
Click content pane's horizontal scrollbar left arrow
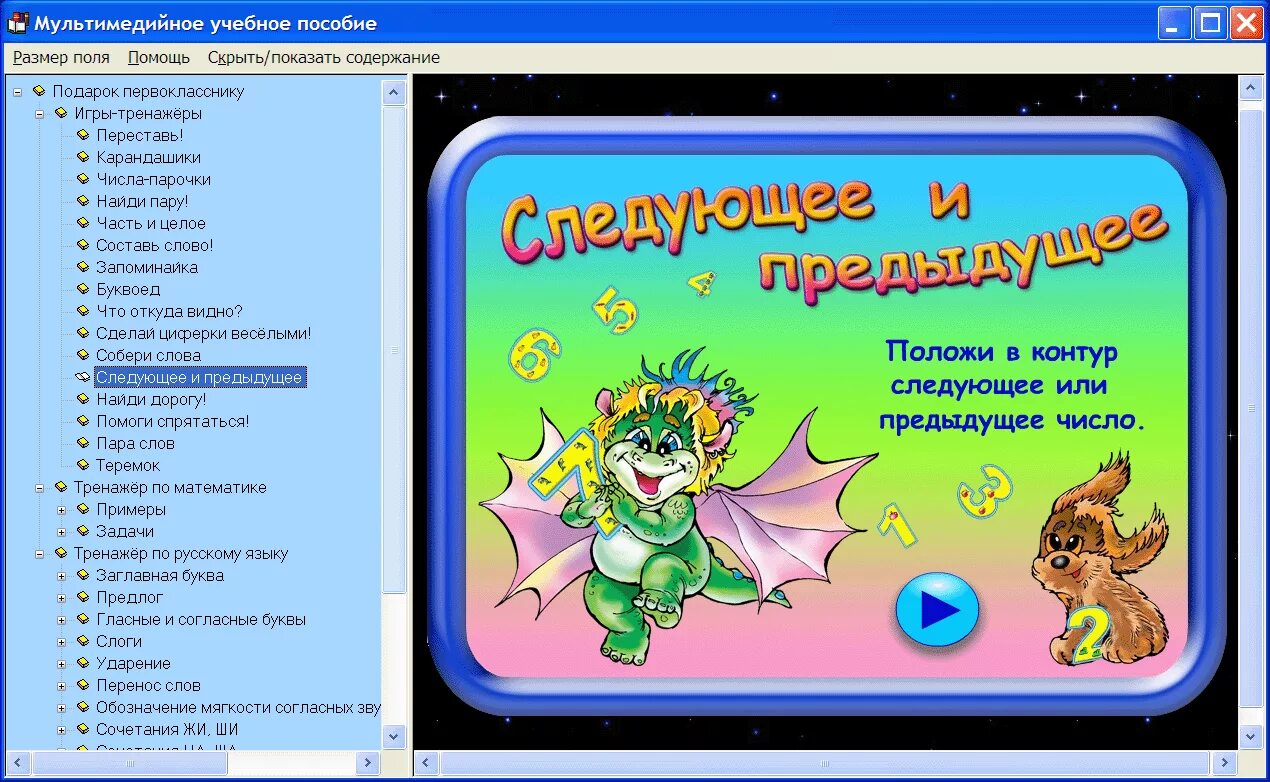[427, 764]
